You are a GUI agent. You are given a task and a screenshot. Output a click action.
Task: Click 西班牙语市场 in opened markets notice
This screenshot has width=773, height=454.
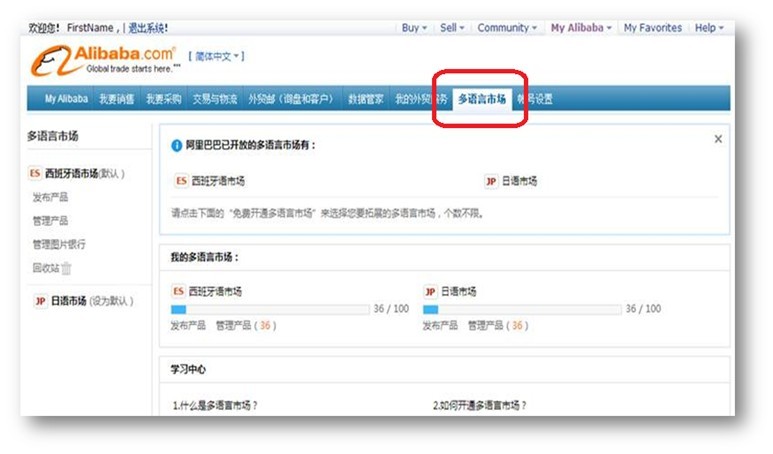coord(218,181)
